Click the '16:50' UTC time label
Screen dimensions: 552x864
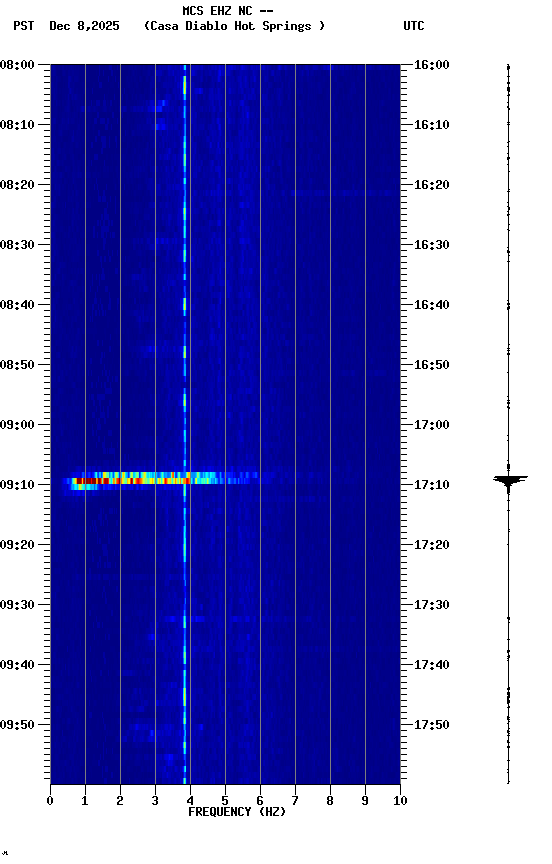tap(432, 365)
